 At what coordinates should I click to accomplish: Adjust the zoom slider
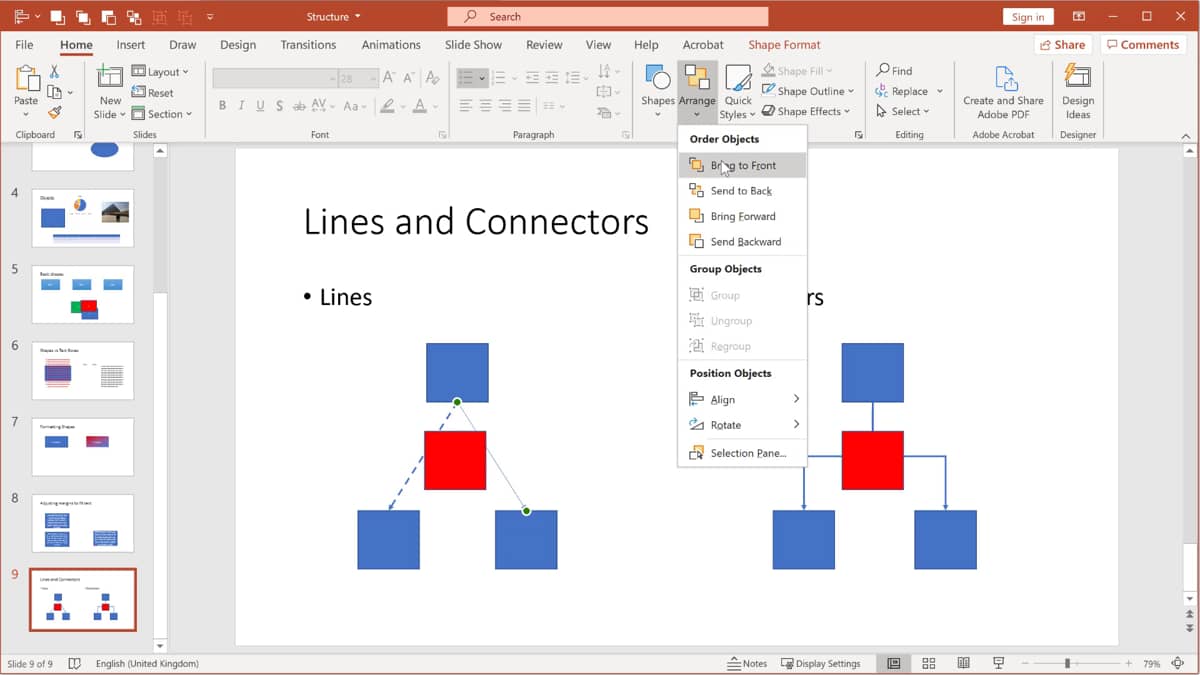pos(1067,664)
